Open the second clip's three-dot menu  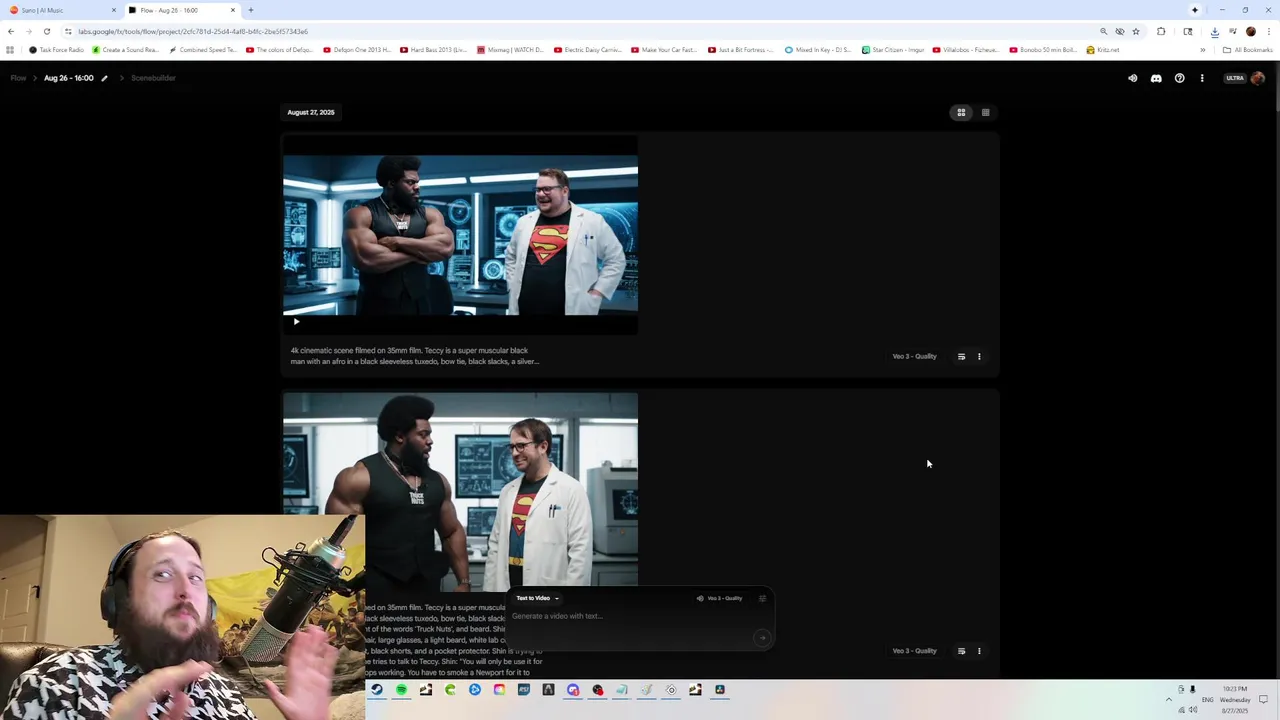coord(979,651)
